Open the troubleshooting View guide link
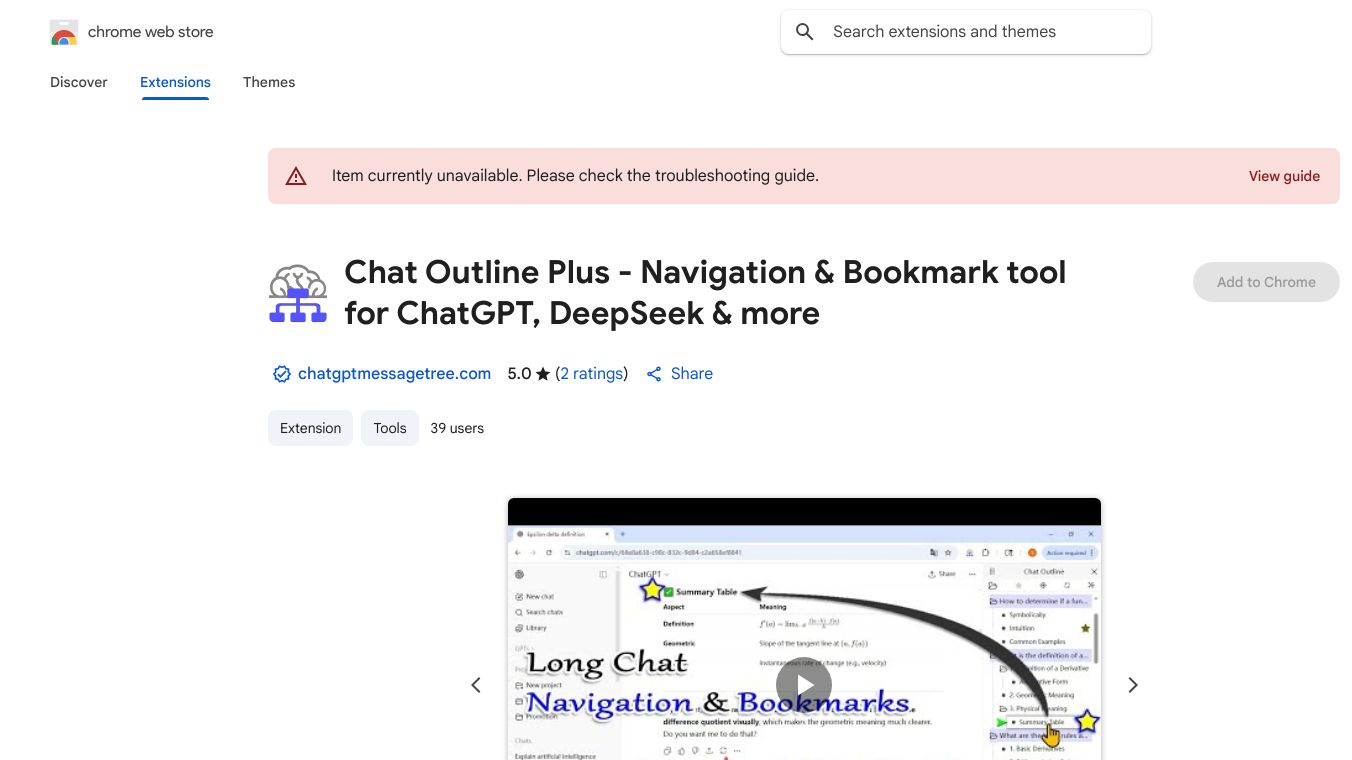The height and width of the screenshot is (760, 1352). [1284, 176]
